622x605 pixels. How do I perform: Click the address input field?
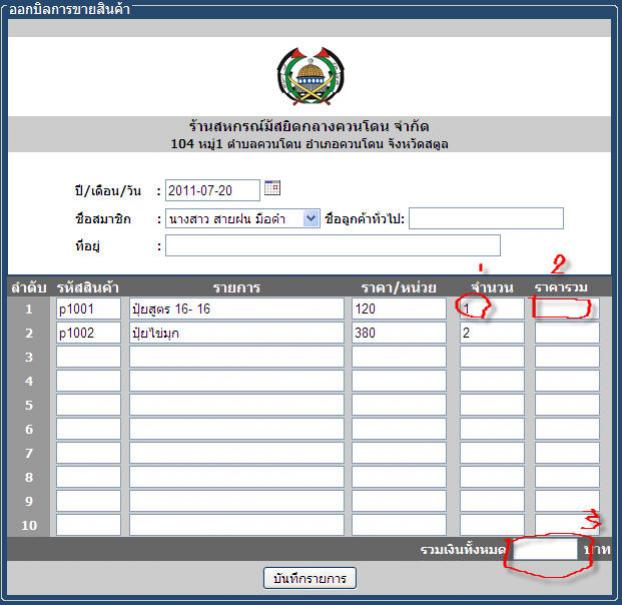tap(333, 246)
